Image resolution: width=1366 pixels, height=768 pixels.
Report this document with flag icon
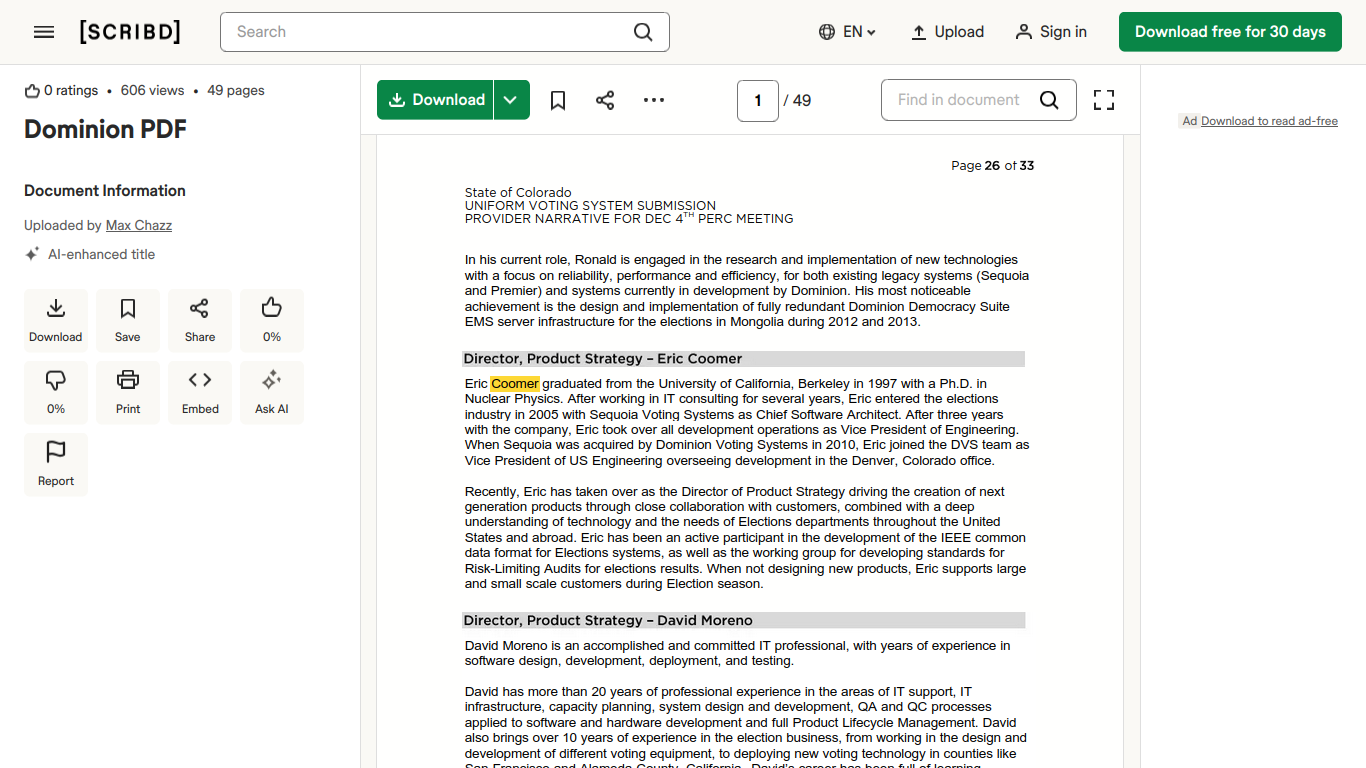click(x=56, y=464)
